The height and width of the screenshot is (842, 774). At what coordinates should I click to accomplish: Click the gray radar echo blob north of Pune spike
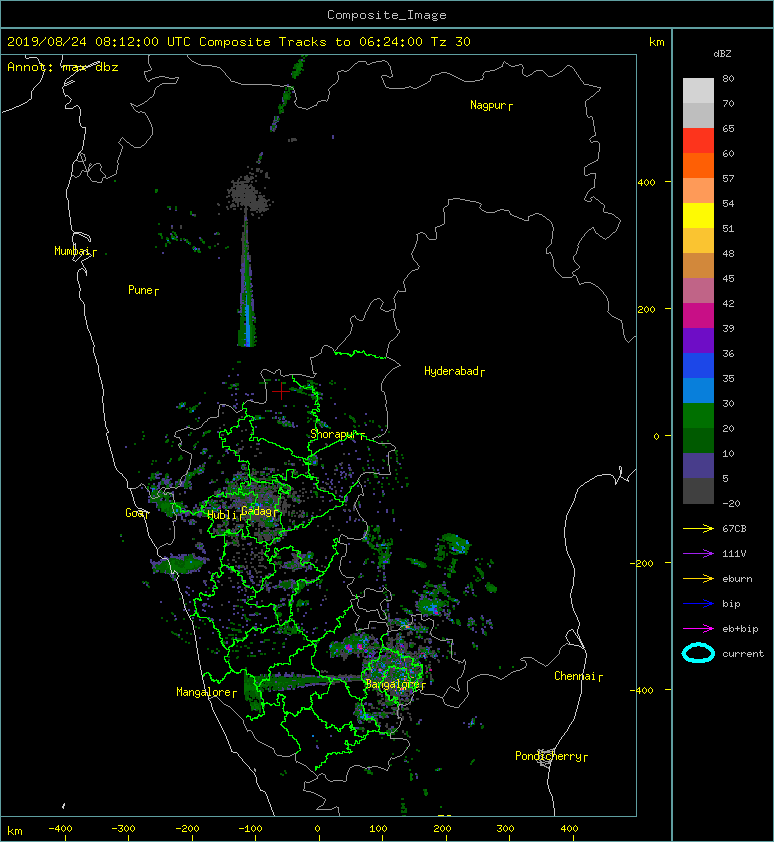coord(247,194)
